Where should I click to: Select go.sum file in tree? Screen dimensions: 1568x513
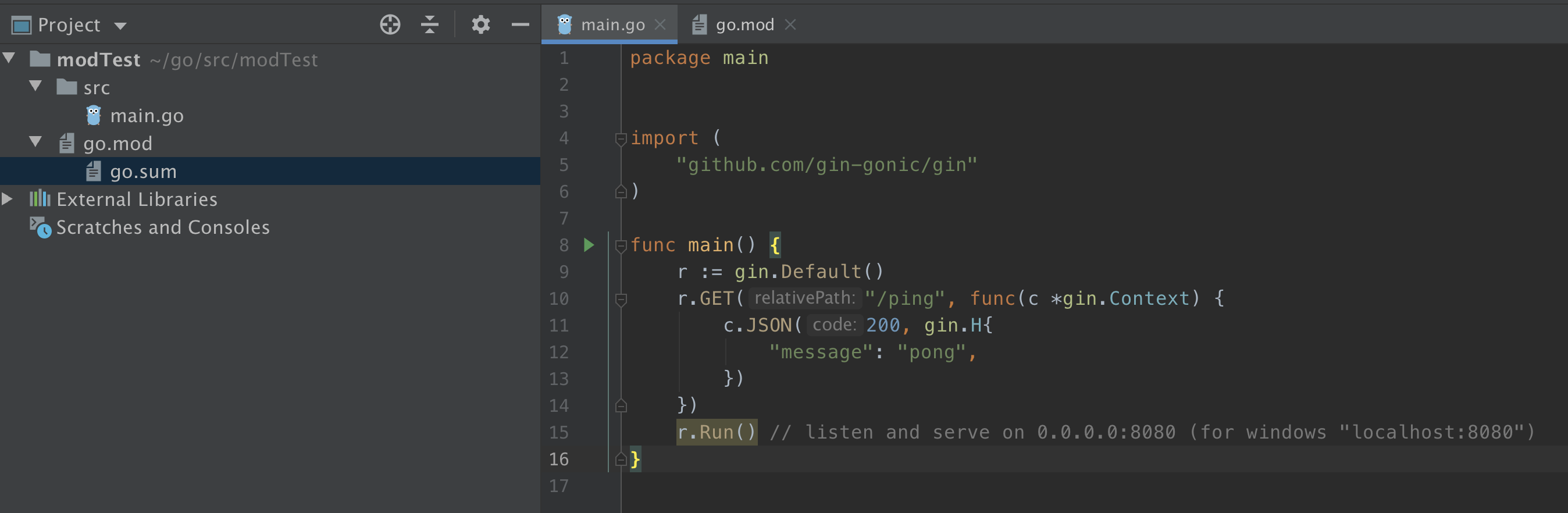coord(143,172)
